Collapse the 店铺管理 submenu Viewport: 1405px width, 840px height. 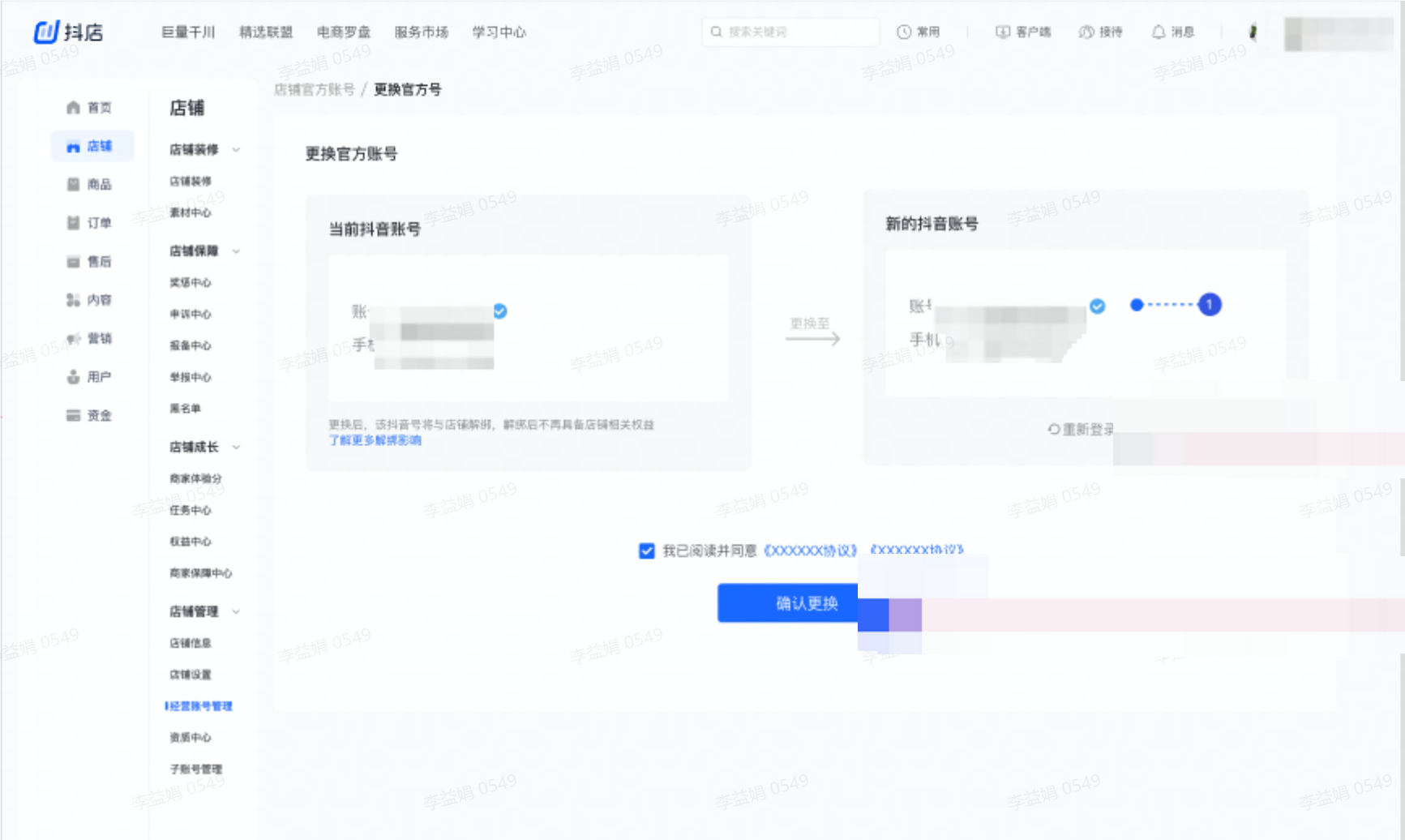click(x=236, y=611)
